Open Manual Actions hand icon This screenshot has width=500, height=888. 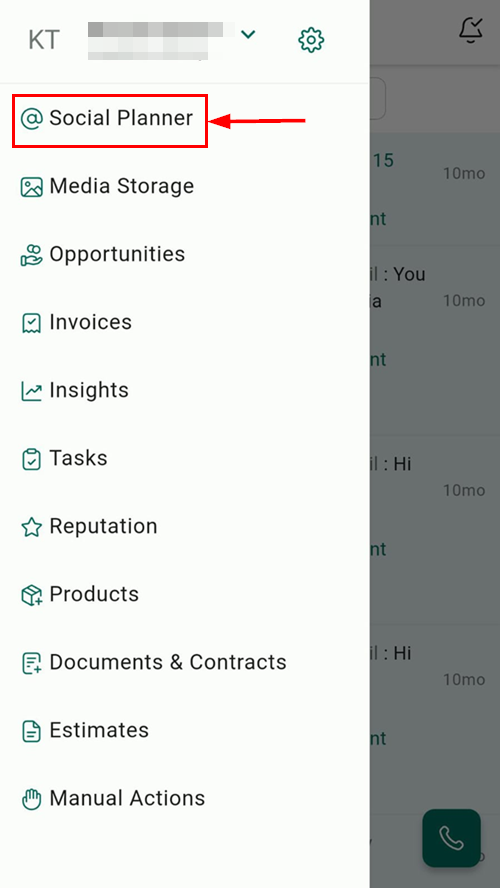click(x=32, y=799)
